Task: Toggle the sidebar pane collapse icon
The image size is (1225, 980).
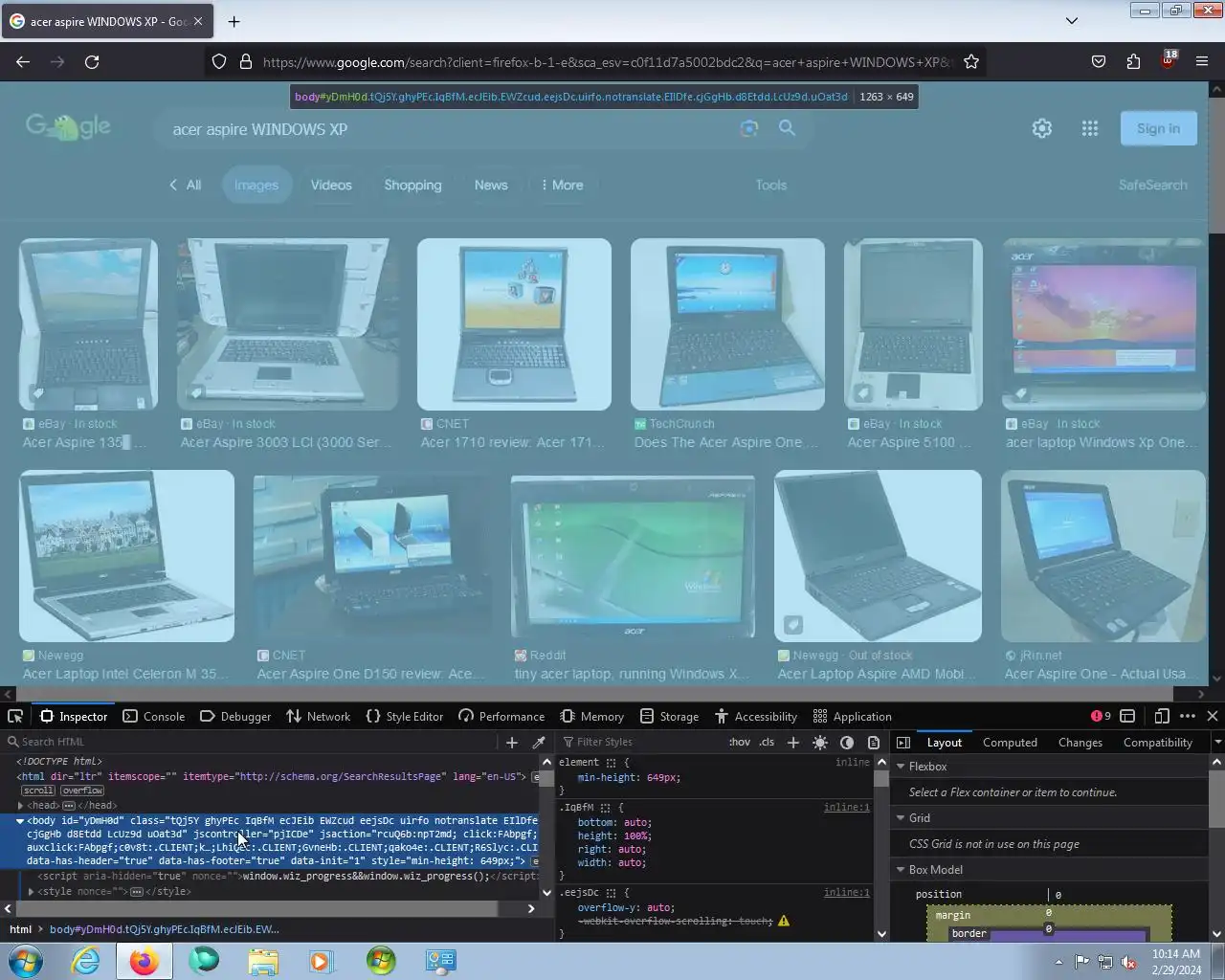Action: pos(902,742)
